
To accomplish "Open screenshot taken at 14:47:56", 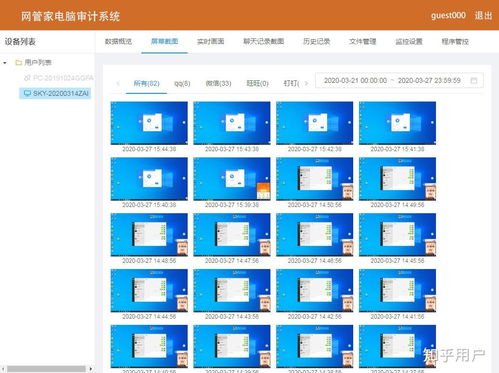I will [232, 235].
